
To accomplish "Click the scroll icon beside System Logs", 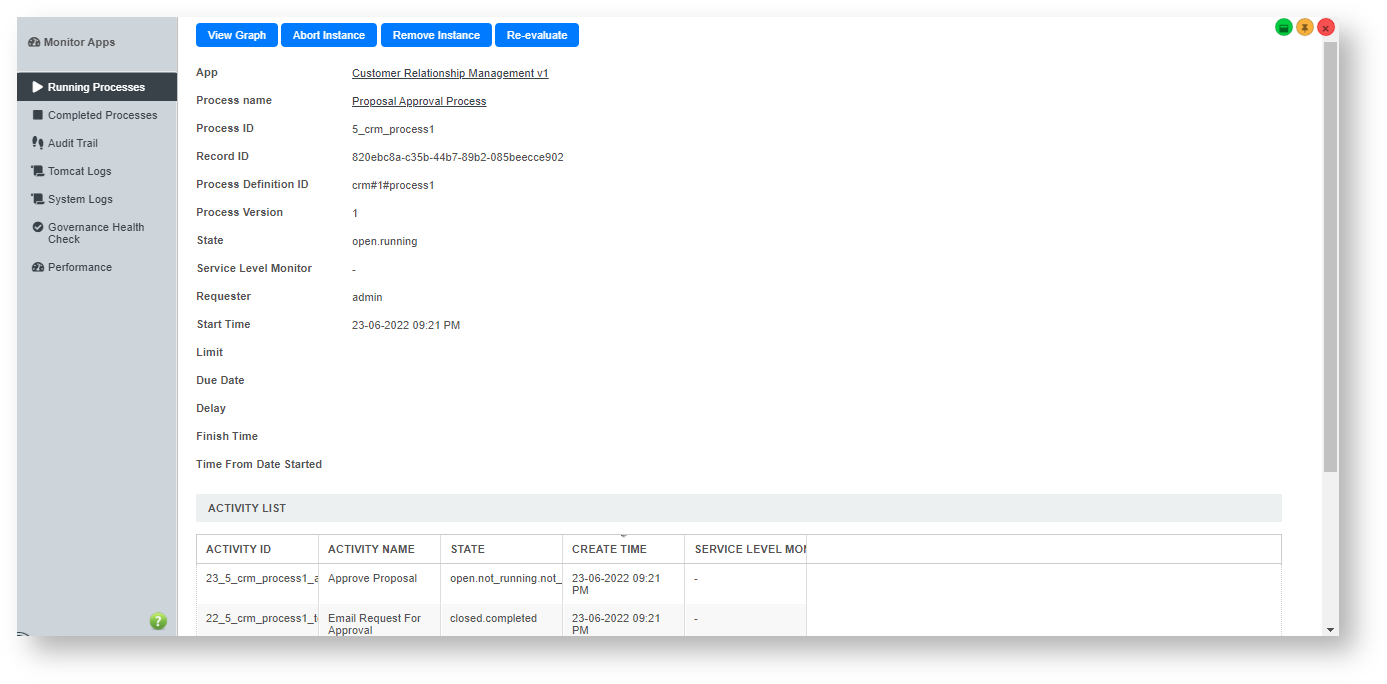I will 38,199.
